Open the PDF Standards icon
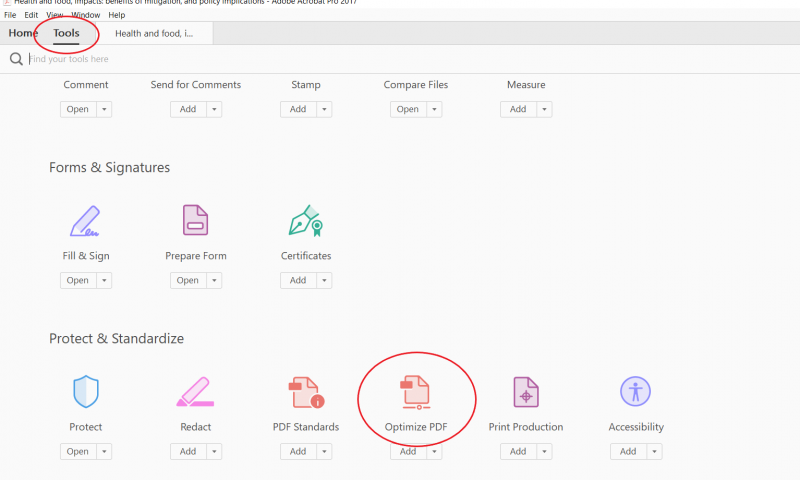Viewport: 800px width, 480px height. coord(306,392)
